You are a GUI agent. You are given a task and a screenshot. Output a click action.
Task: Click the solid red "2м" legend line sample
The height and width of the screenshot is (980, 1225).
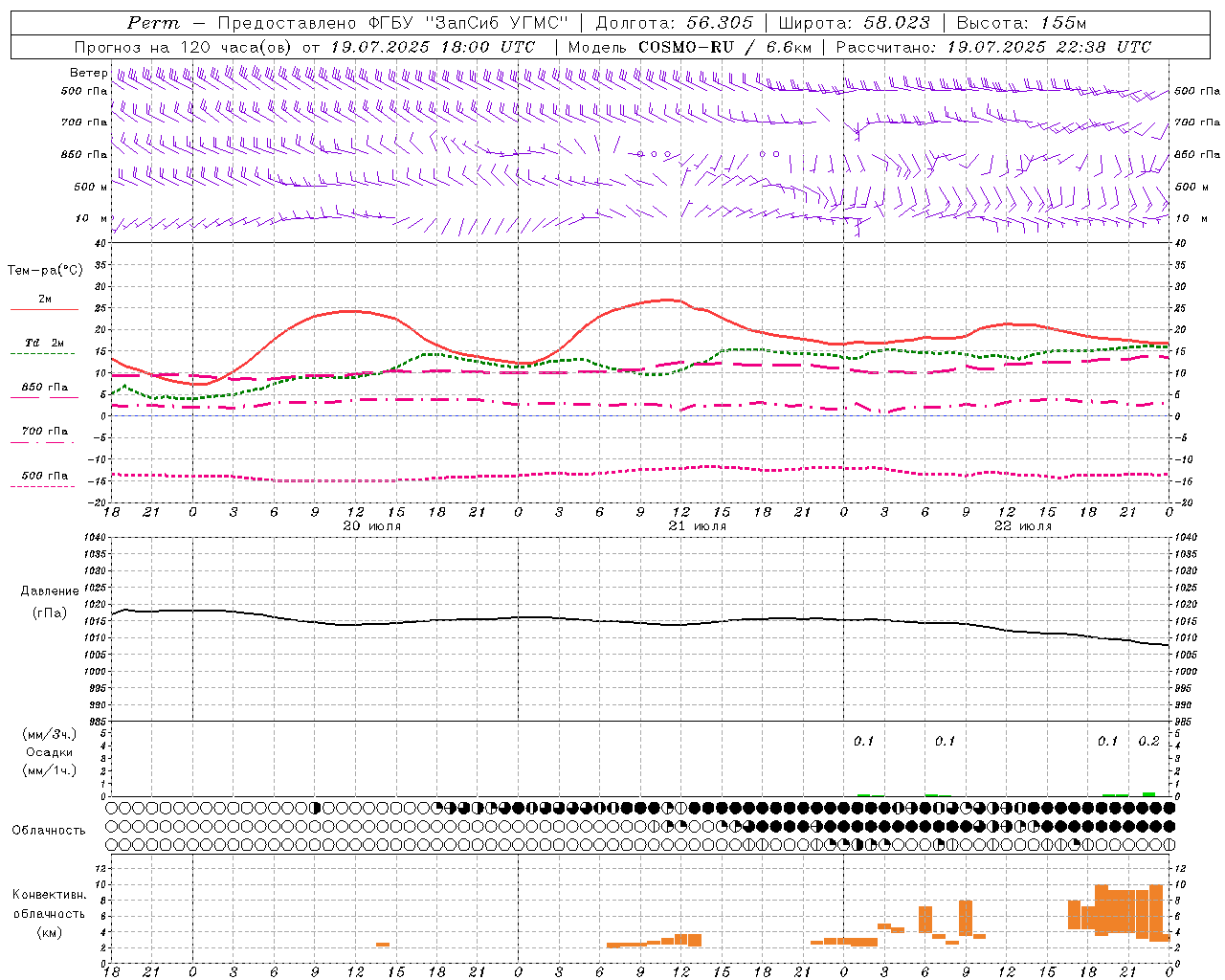point(44,310)
